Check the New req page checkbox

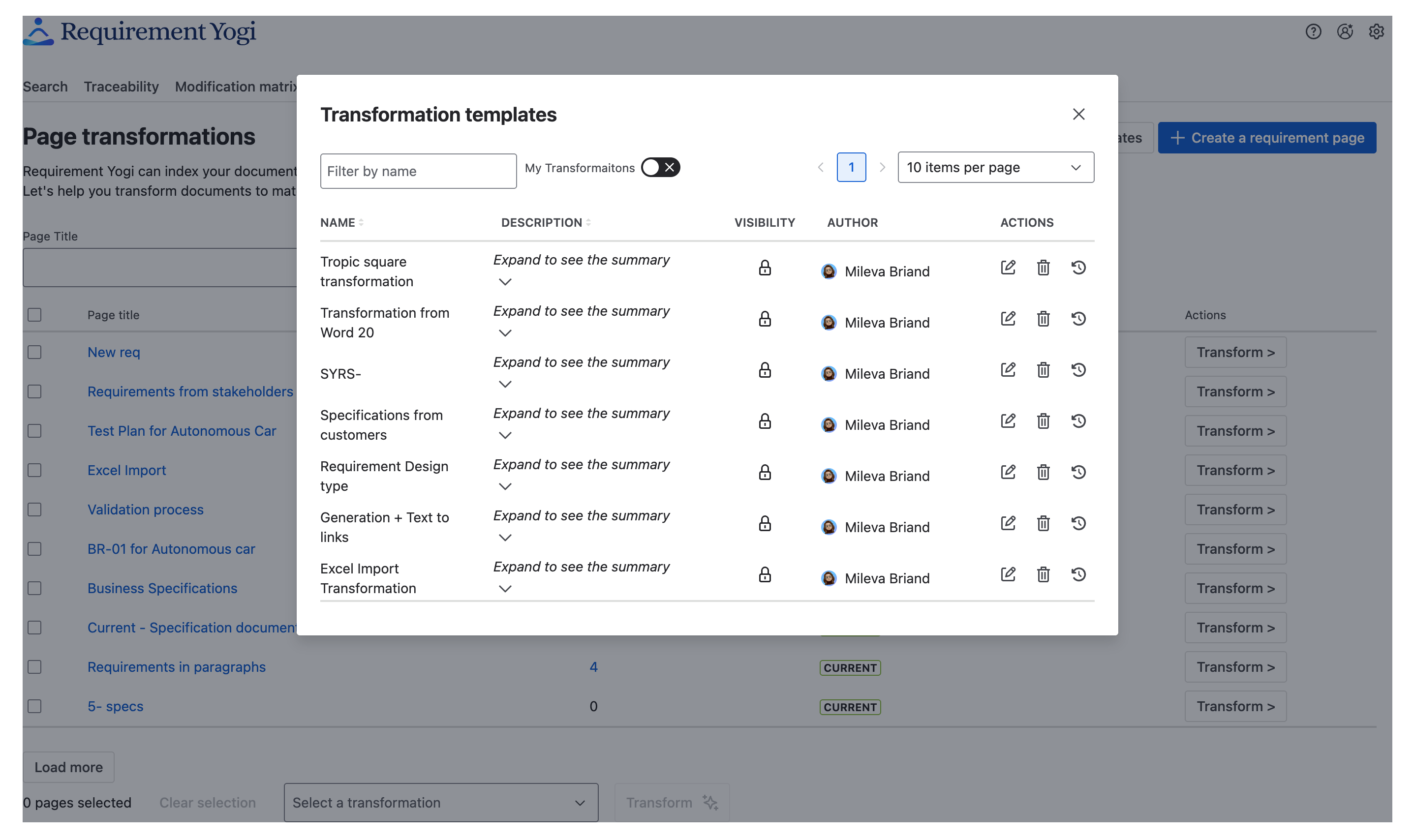tap(34, 352)
